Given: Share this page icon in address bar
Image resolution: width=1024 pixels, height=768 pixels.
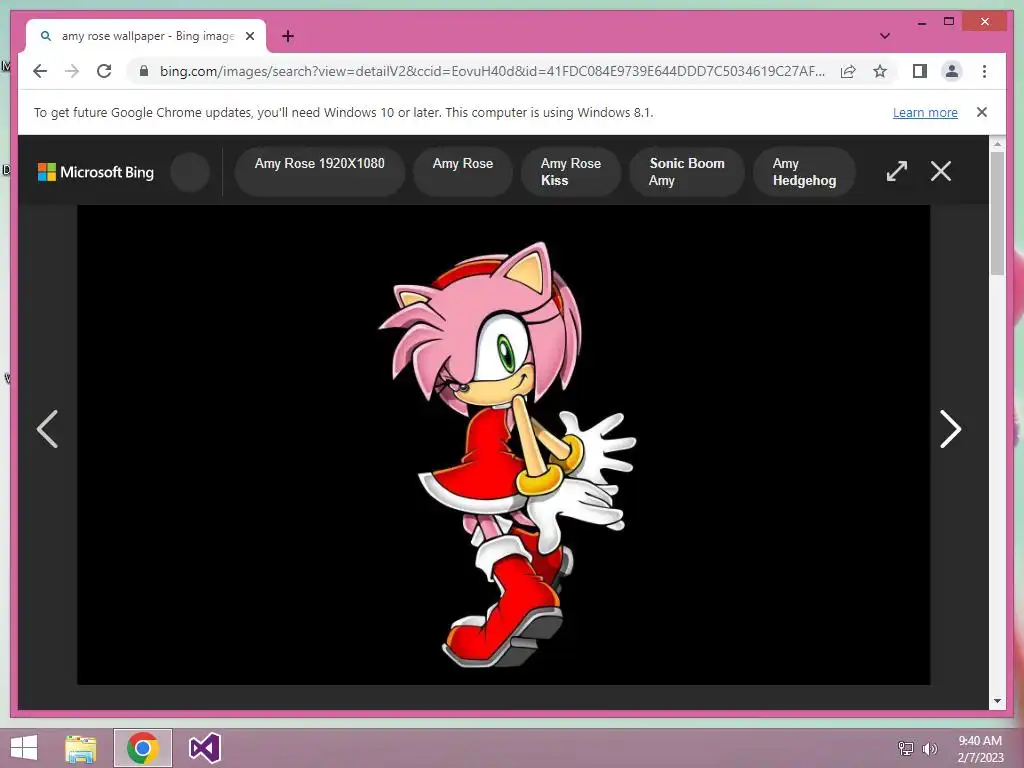Looking at the screenshot, I should click(x=848, y=71).
